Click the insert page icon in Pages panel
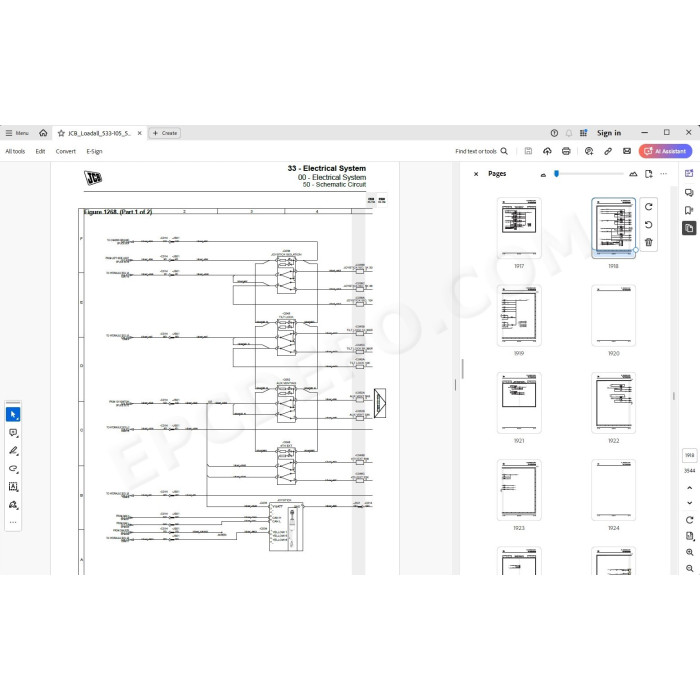This screenshot has height=700, width=700. (649, 174)
